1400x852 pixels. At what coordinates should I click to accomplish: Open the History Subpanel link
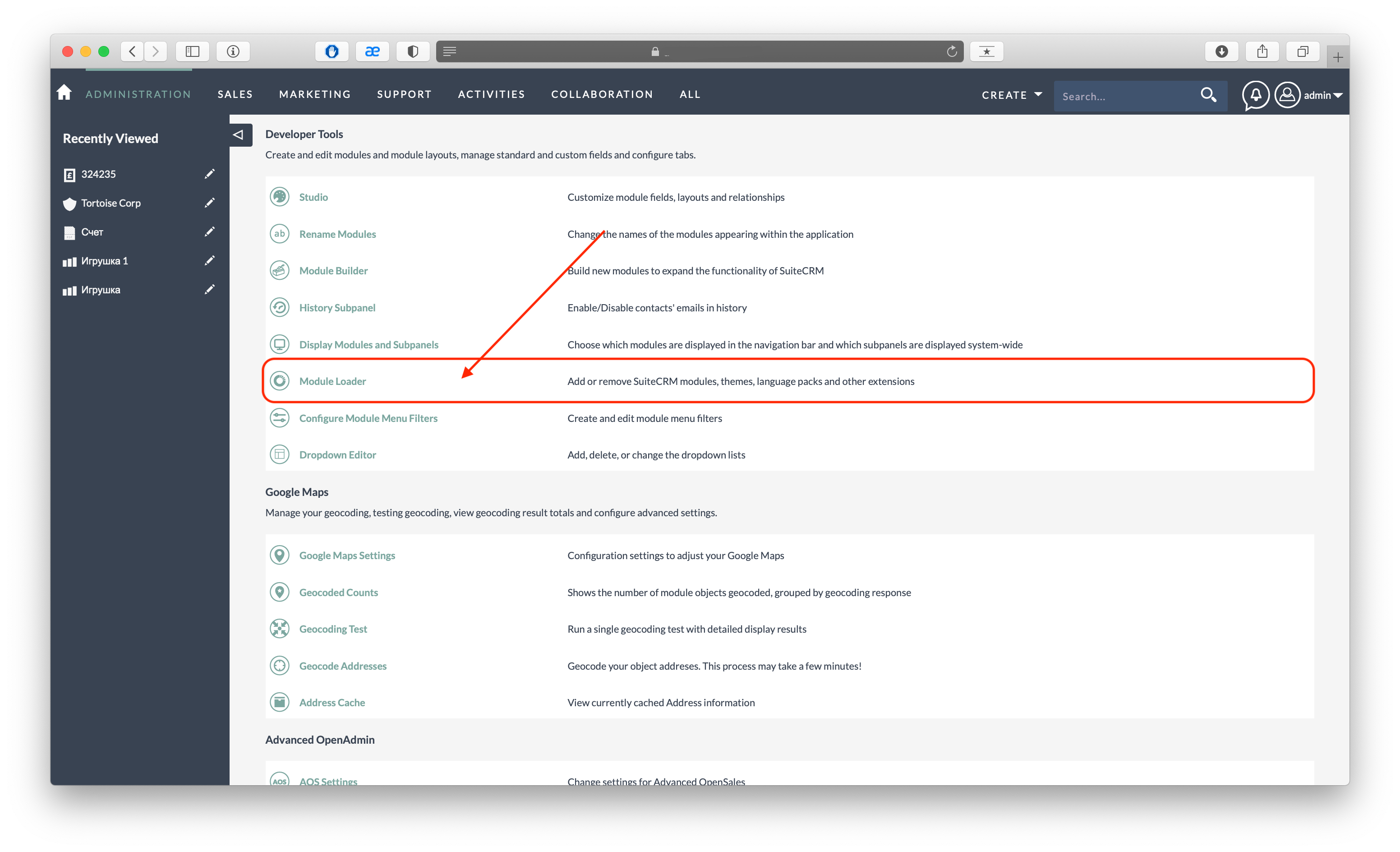pyautogui.click(x=337, y=307)
